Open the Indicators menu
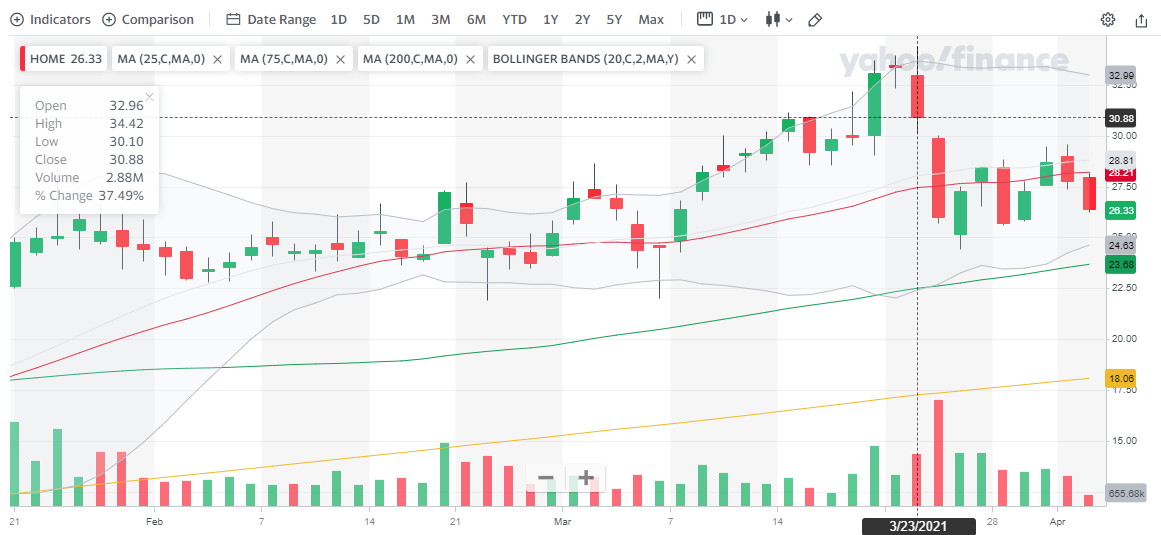The height and width of the screenshot is (535, 1161). click(50, 19)
